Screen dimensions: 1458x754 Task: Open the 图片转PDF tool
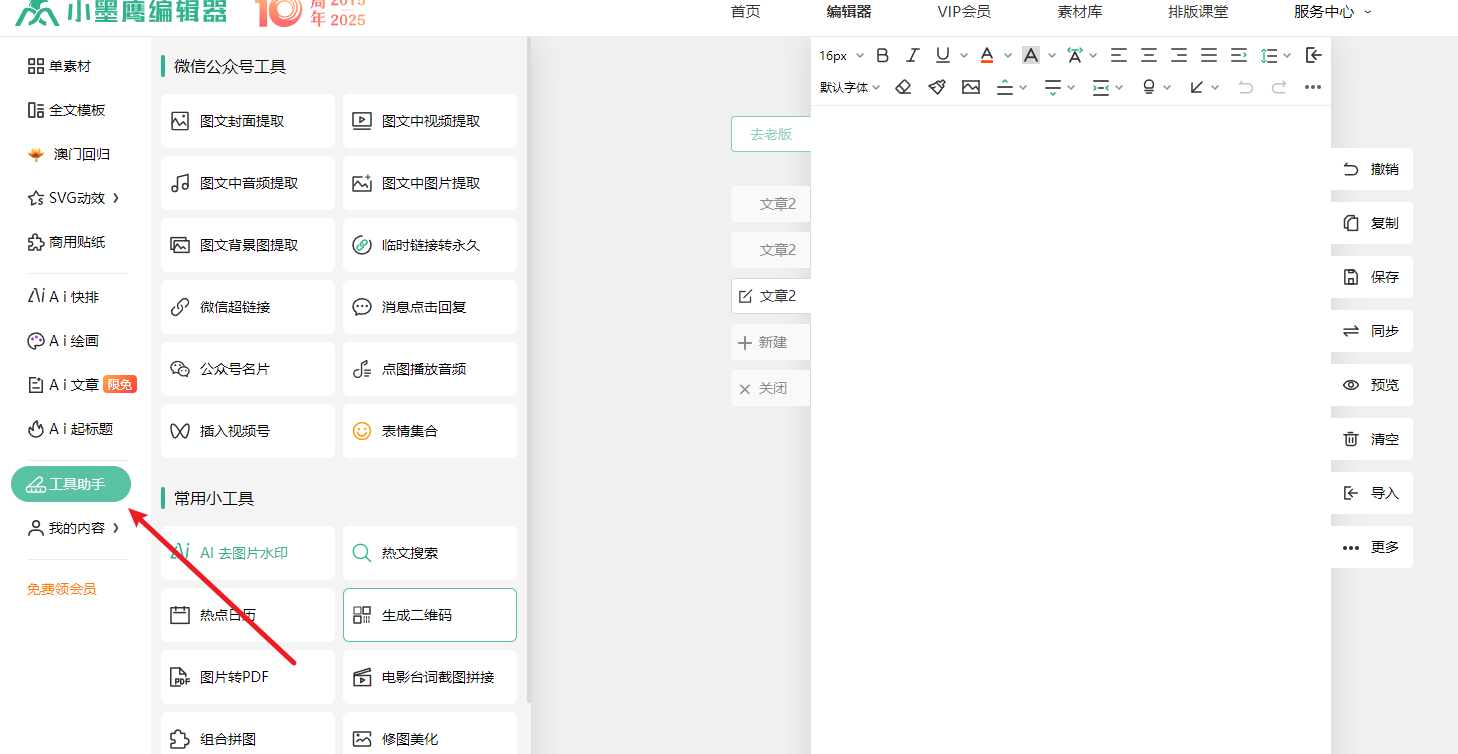[247, 677]
